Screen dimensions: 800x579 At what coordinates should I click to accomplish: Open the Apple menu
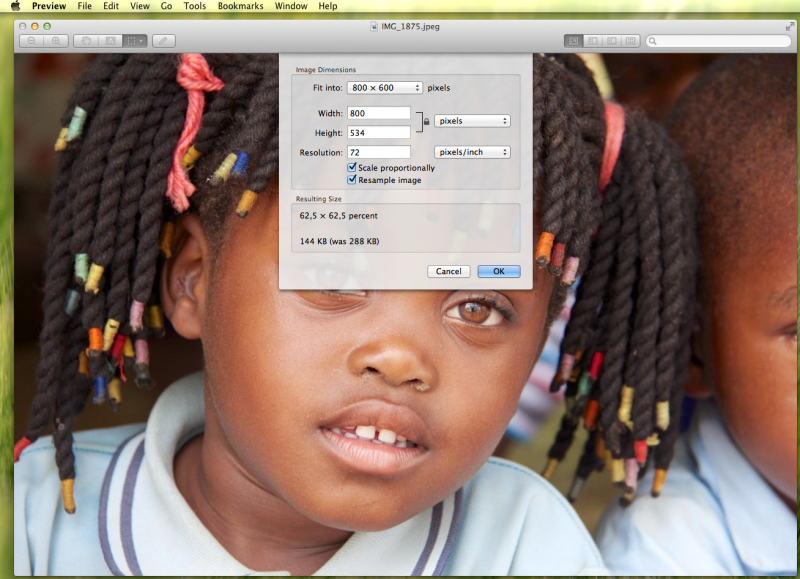tap(15, 6)
